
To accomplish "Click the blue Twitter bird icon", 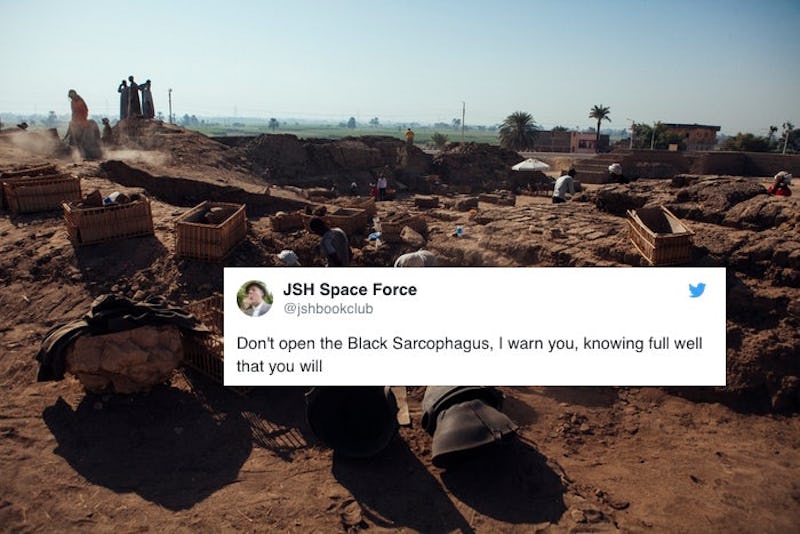I will click(697, 290).
